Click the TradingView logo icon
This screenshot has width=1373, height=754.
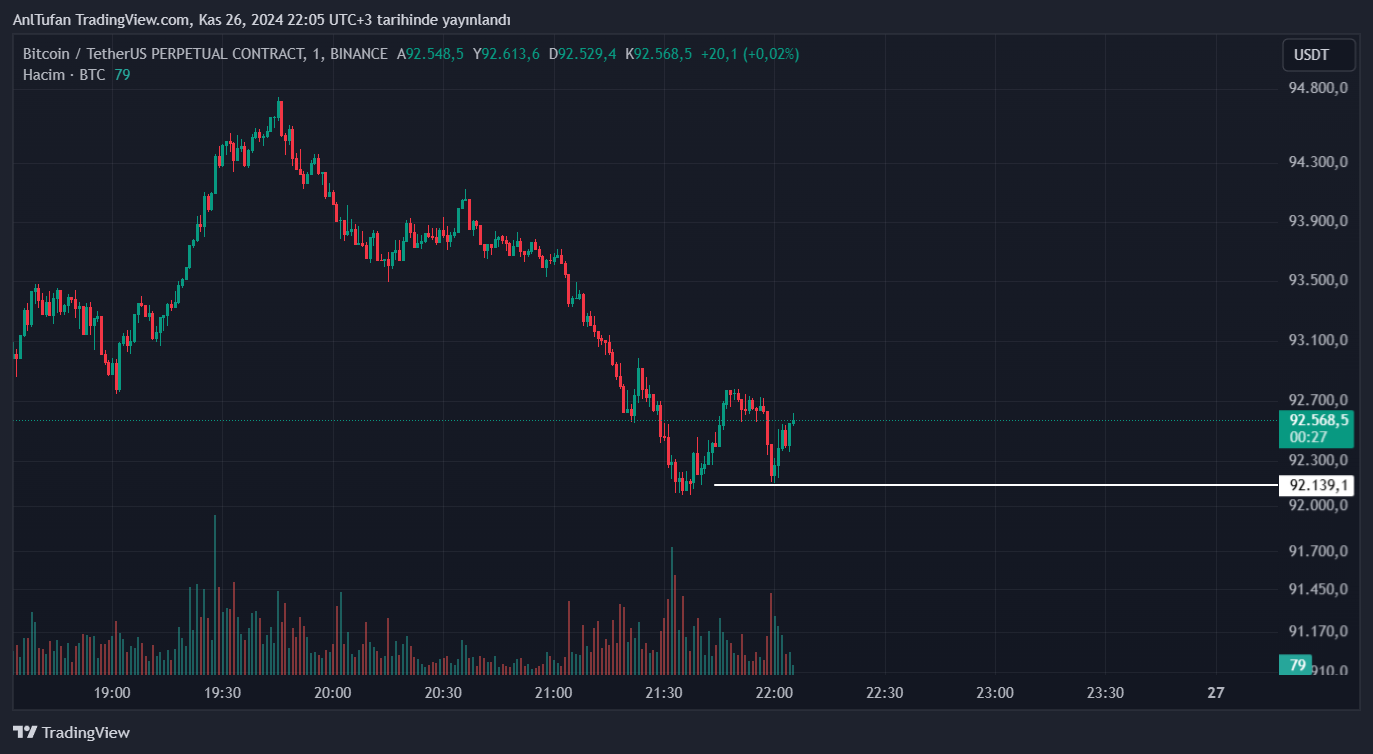[x=25, y=732]
